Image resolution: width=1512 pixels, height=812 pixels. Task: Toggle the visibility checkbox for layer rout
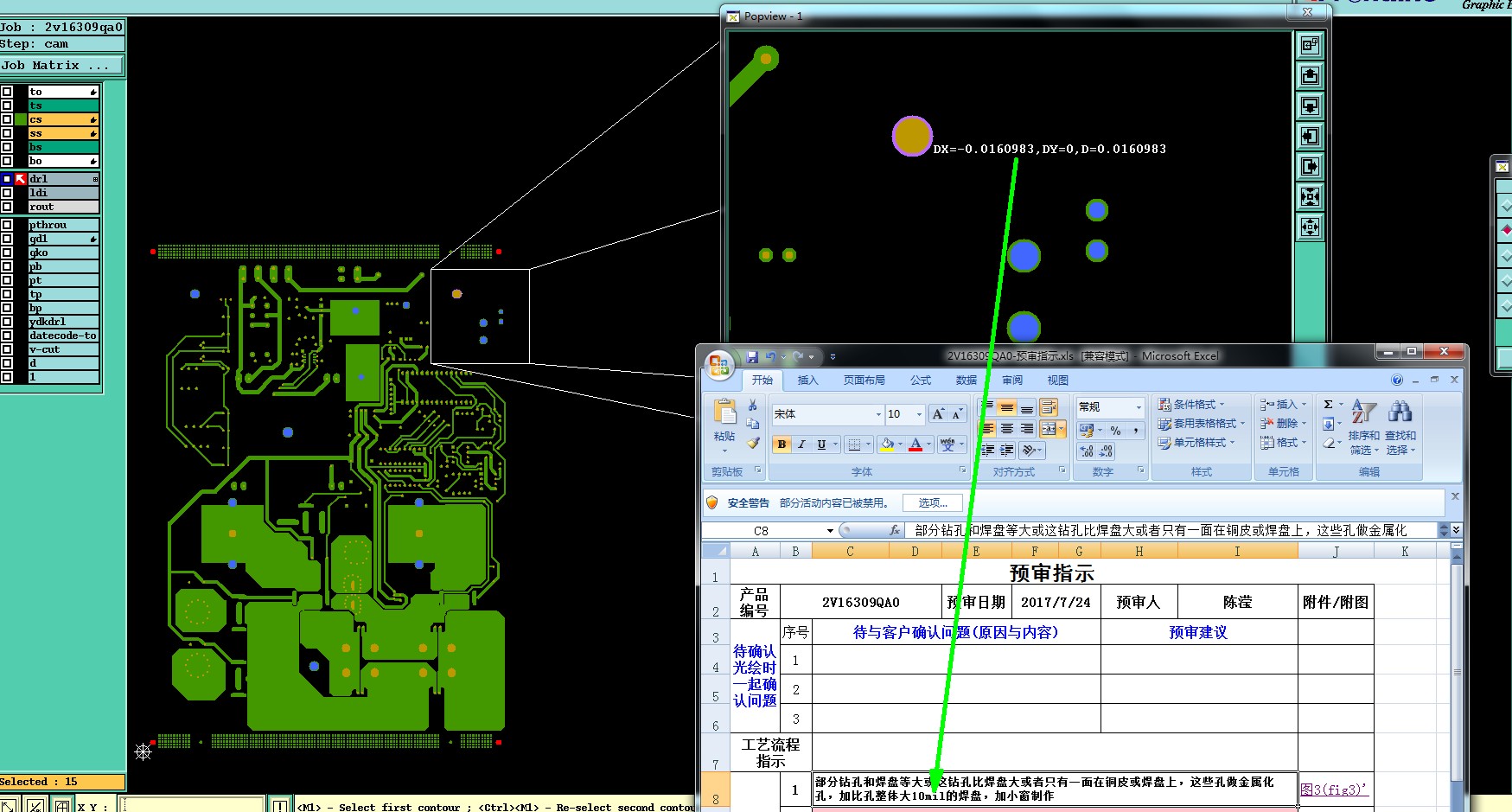pyautogui.click(x=7, y=207)
